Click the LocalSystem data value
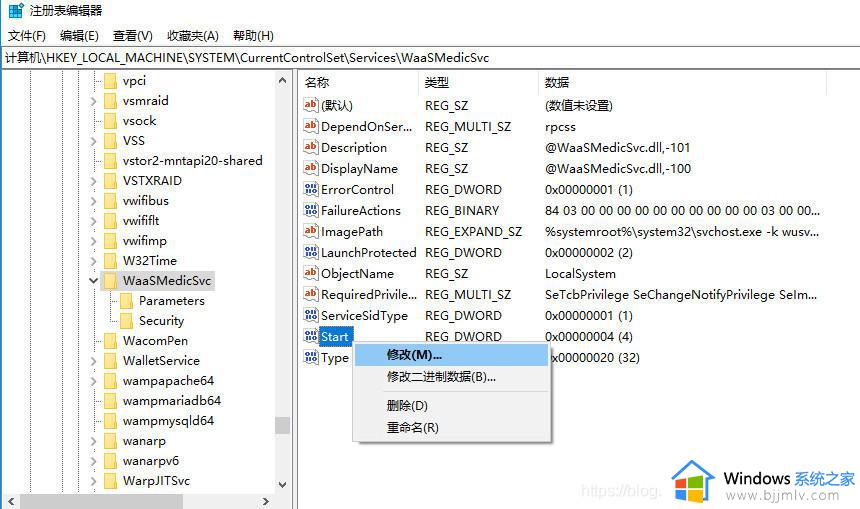Screen dimensions: 860x509 click(580, 274)
